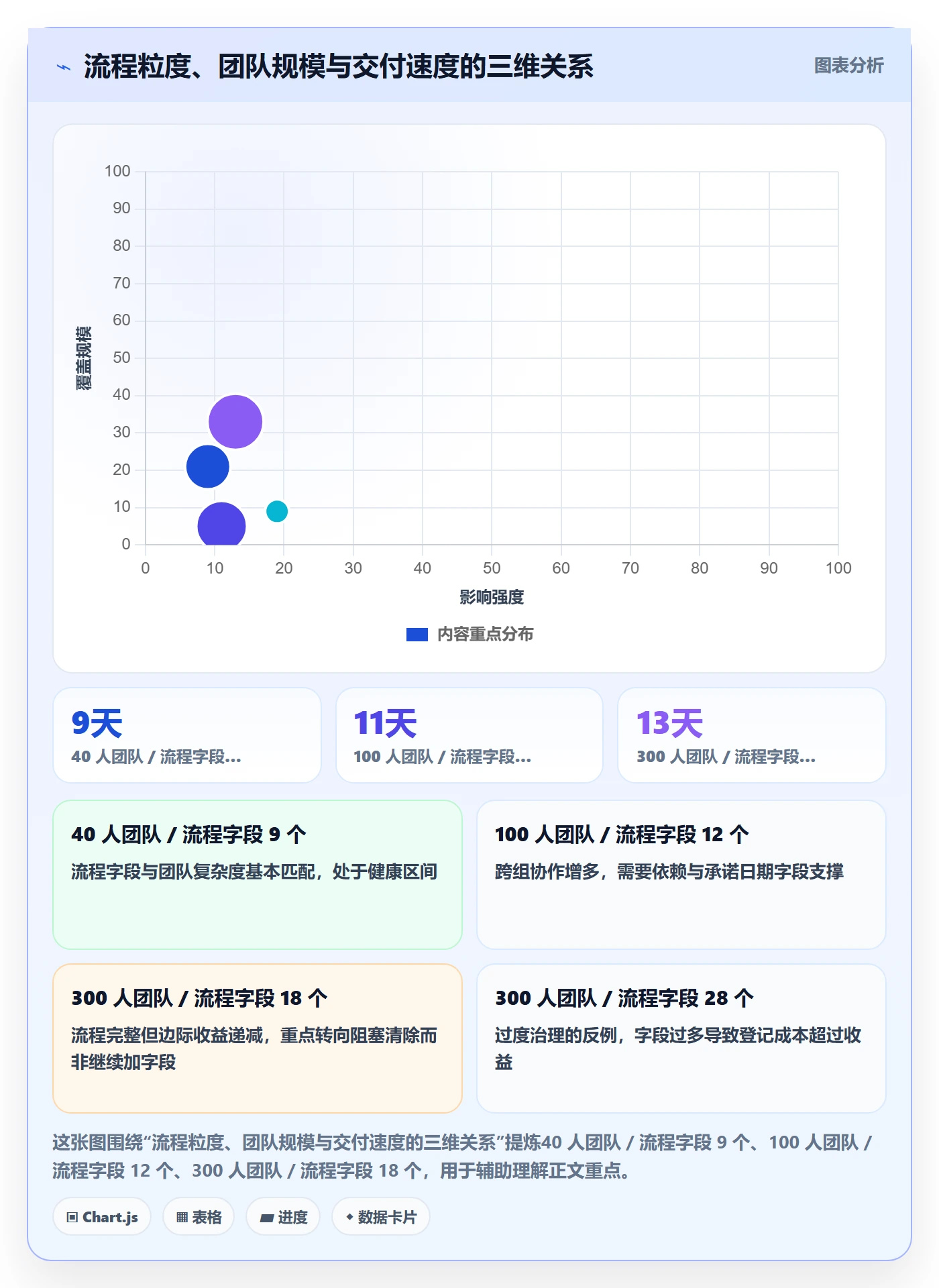Click the 100 label on the x-axis
939x1288 pixels.
(838, 568)
